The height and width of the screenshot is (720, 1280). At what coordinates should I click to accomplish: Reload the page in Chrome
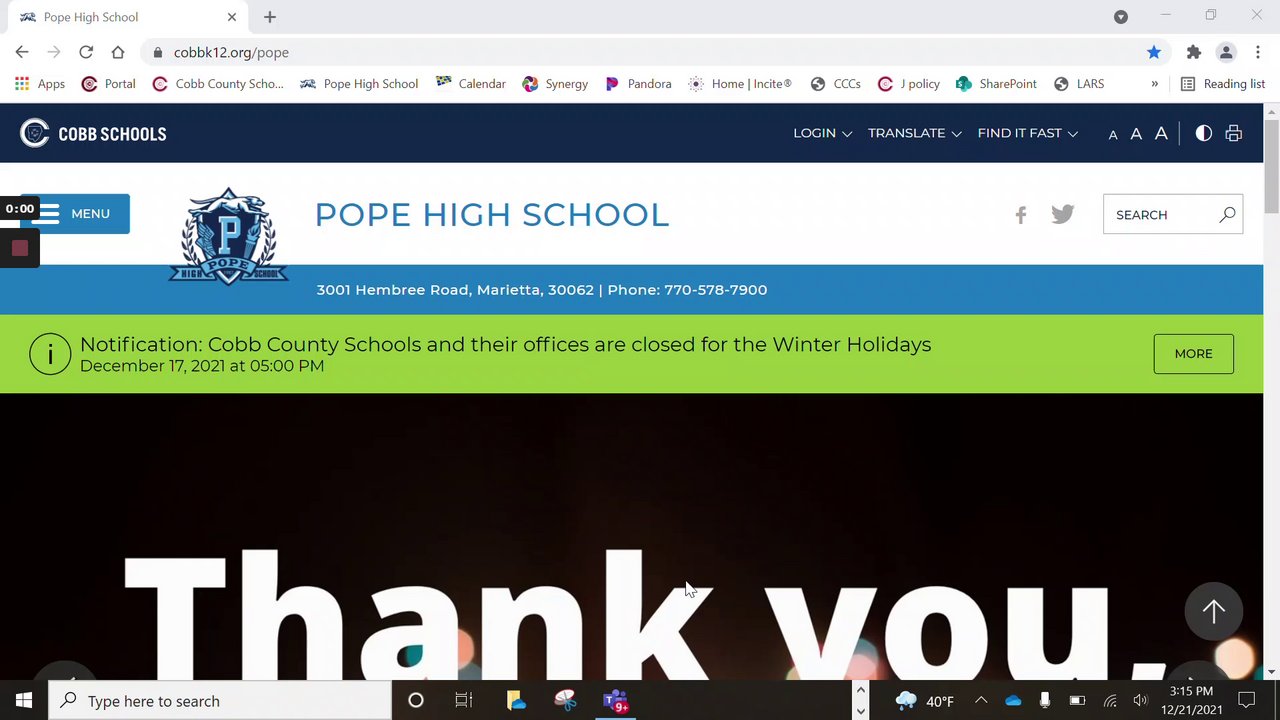tap(86, 52)
